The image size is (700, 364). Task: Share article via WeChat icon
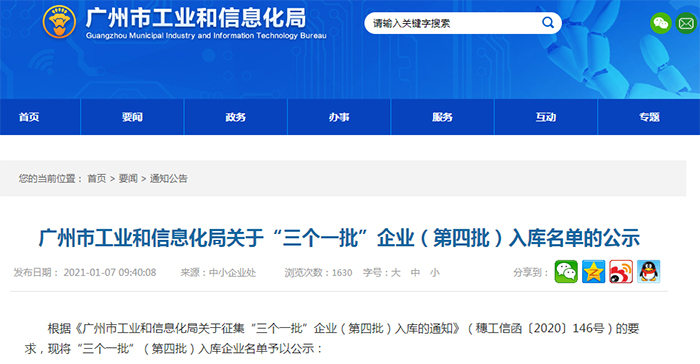click(566, 272)
